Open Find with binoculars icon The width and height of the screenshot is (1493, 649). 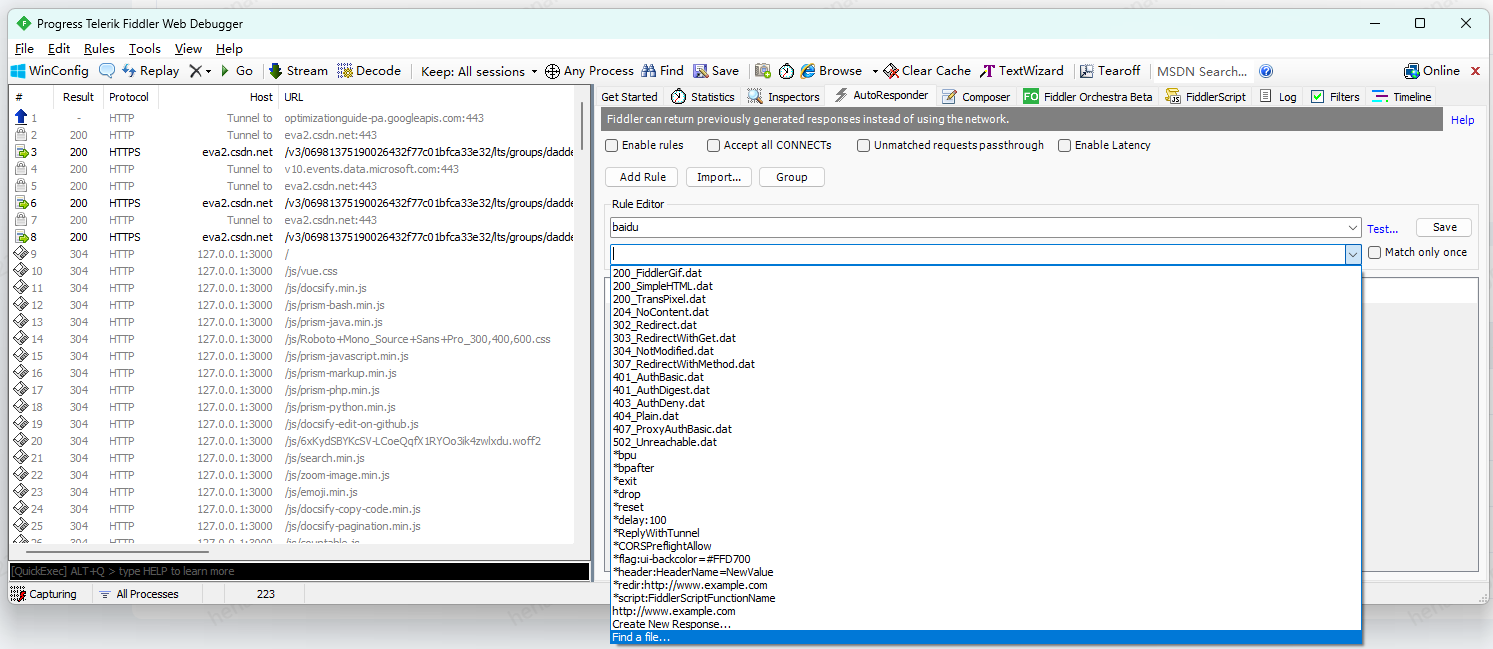(662, 71)
